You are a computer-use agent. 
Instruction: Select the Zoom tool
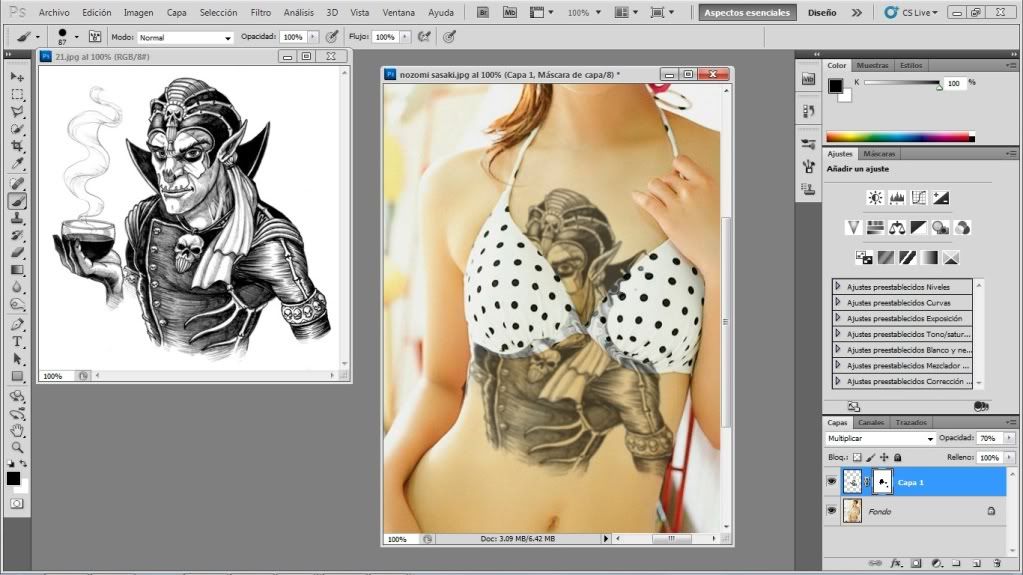pos(17,448)
